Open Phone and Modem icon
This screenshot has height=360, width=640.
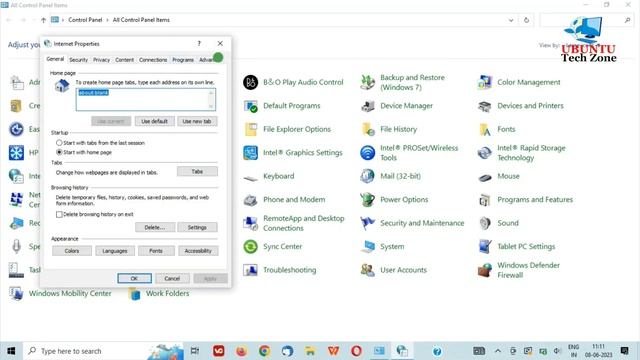click(251, 200)
